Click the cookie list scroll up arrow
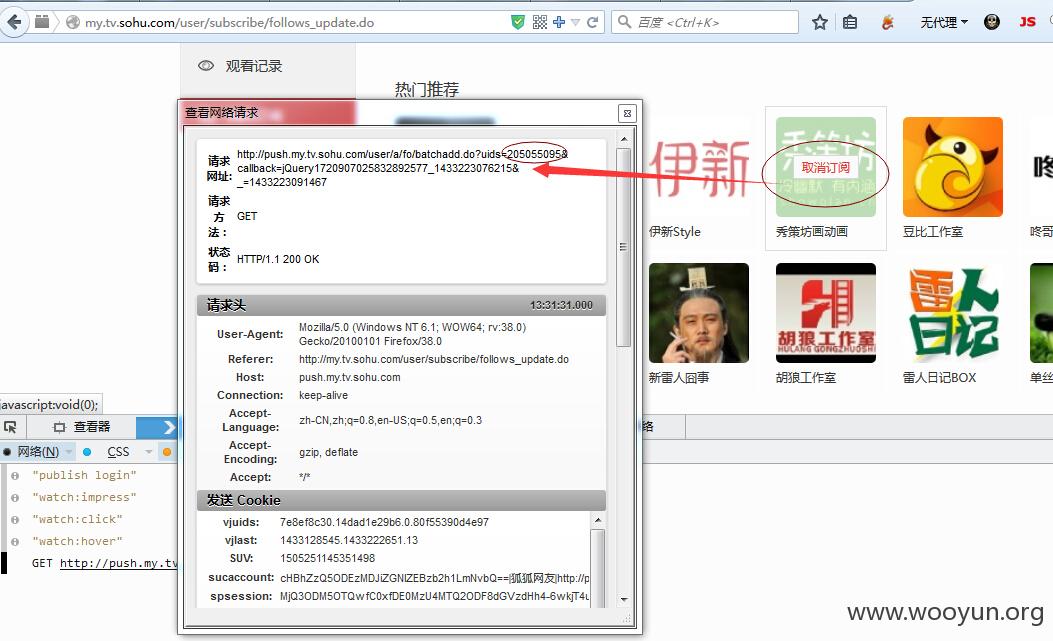The width and height of the screenshot is (1053, 641). (598, 520)
